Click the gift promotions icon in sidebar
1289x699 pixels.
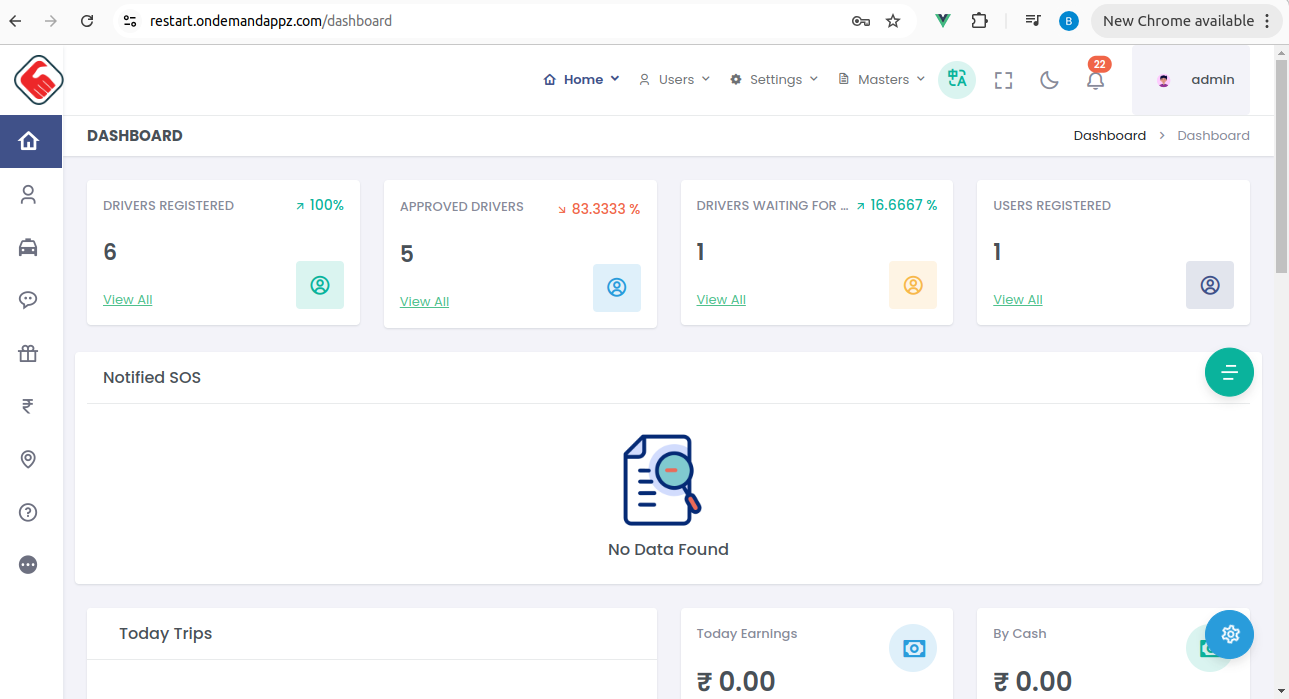point(27,353)
